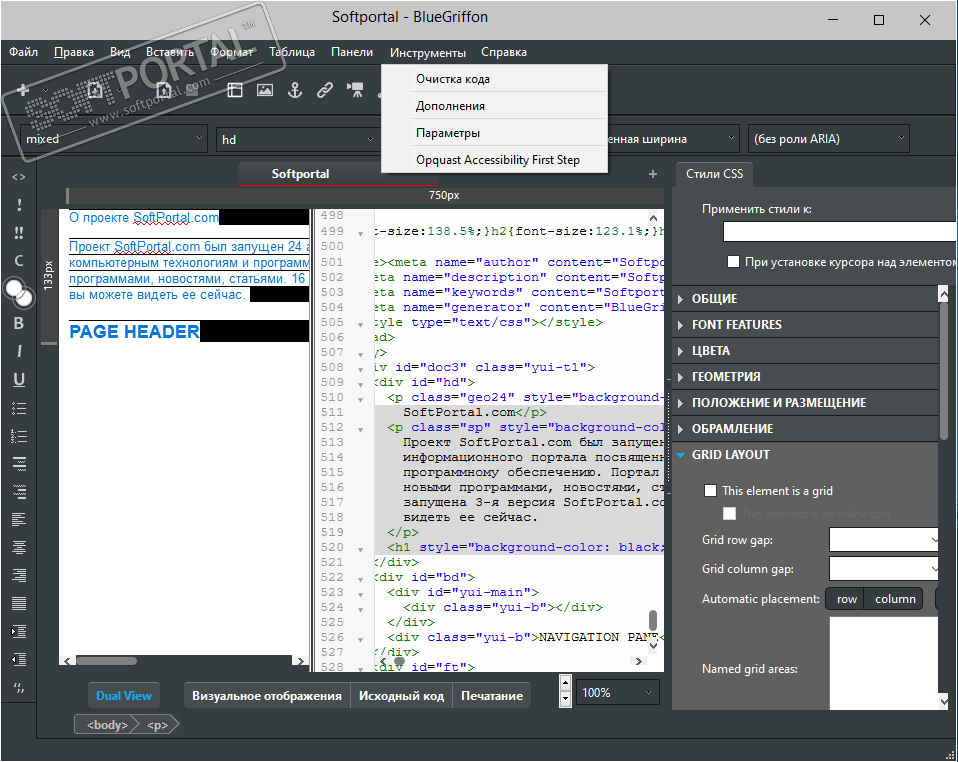The image size is (958, 762).
Task: Center align the text
Action: tap(19, 548)
